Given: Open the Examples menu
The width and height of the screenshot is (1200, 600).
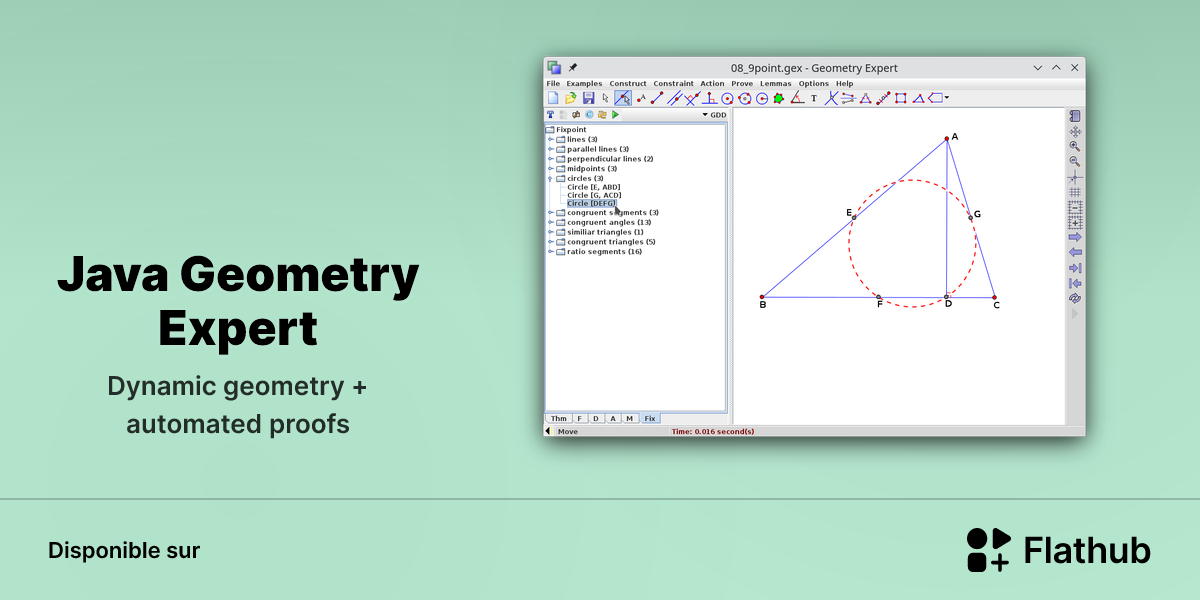Looking at the screenshot, I should click(x=584, y=83).
